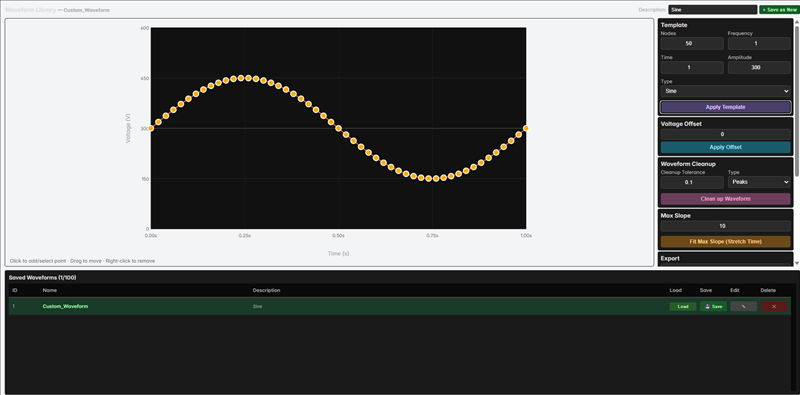
Task: Click the Max Slope value field
Action: coord(726,226)
